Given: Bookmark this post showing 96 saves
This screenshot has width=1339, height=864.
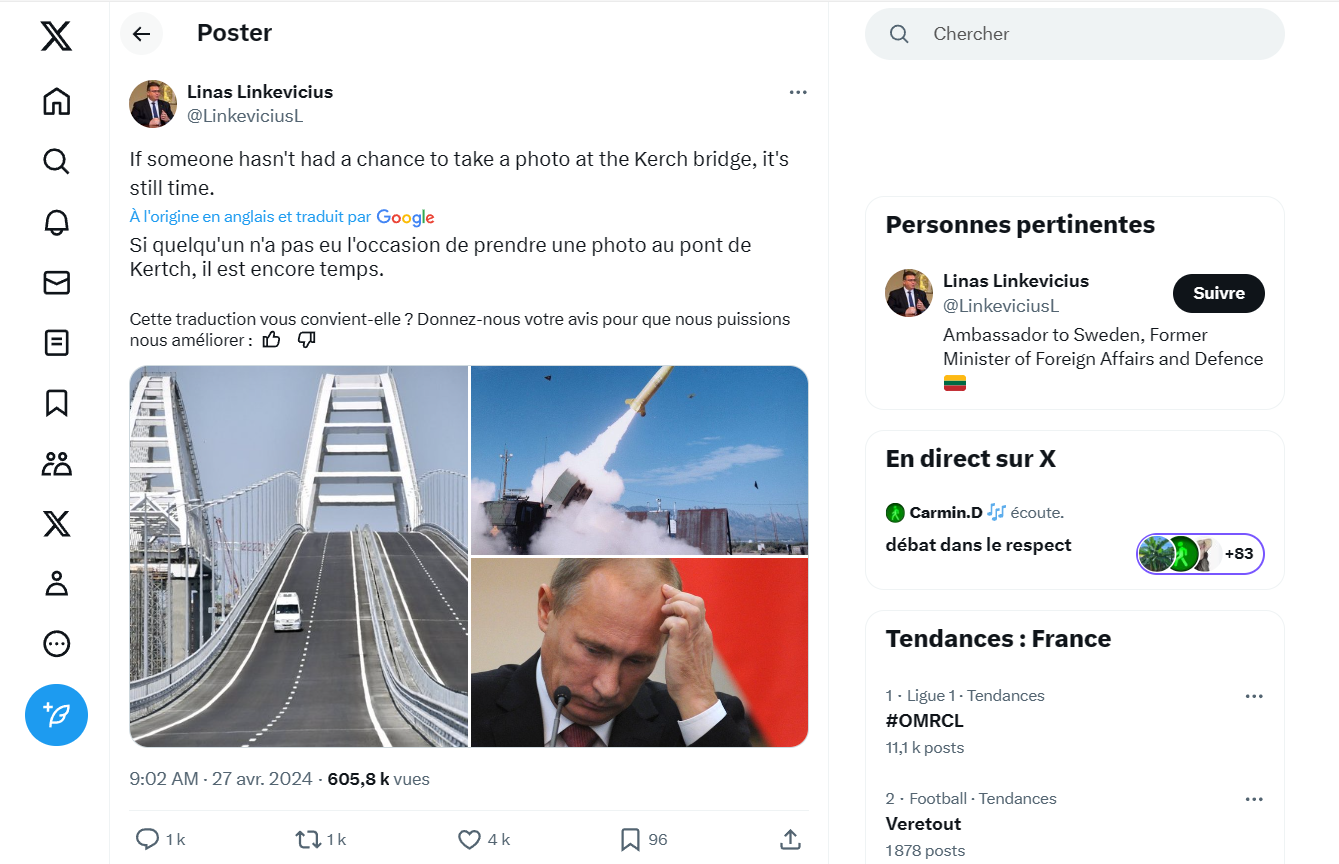Looking at the screenshot, I should (630, 839).
